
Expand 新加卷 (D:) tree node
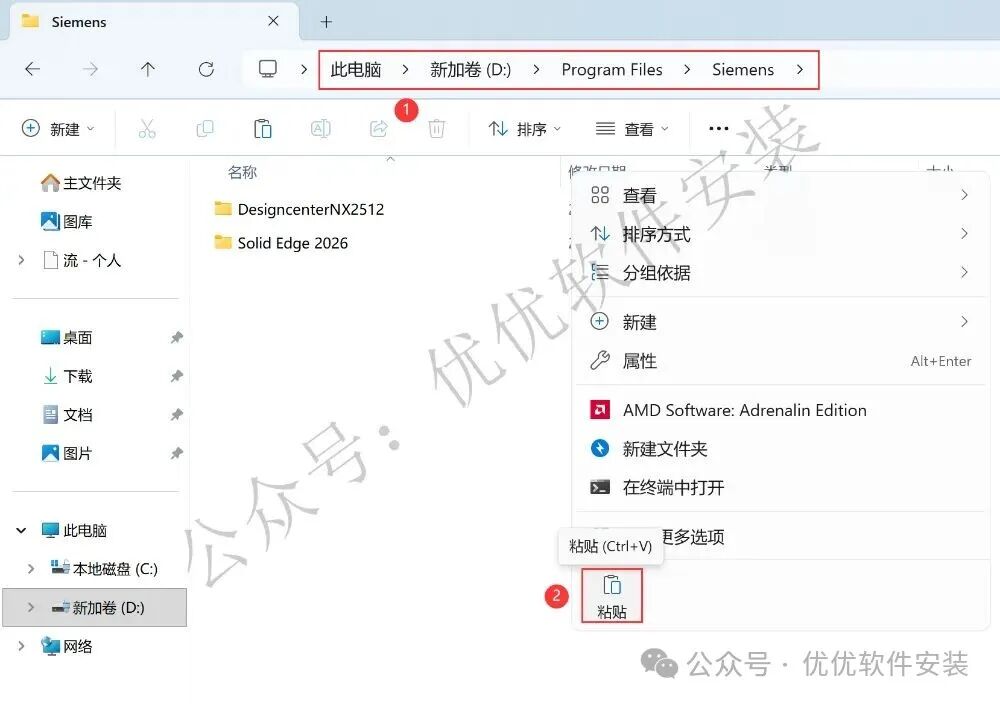coord(31,608)
